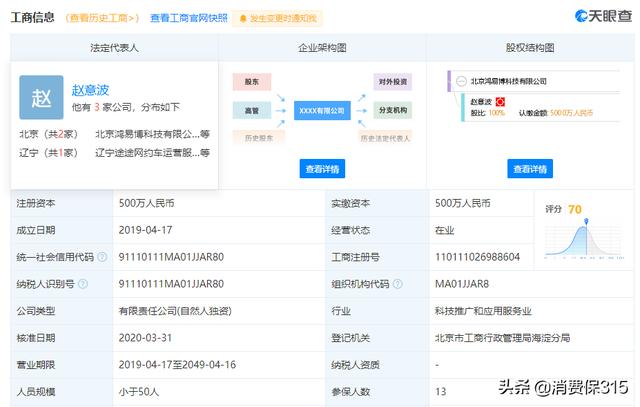Click the 历史股东 box in diagram
Image resolution: width=640 pixels, height=407 pixels.
259,138
